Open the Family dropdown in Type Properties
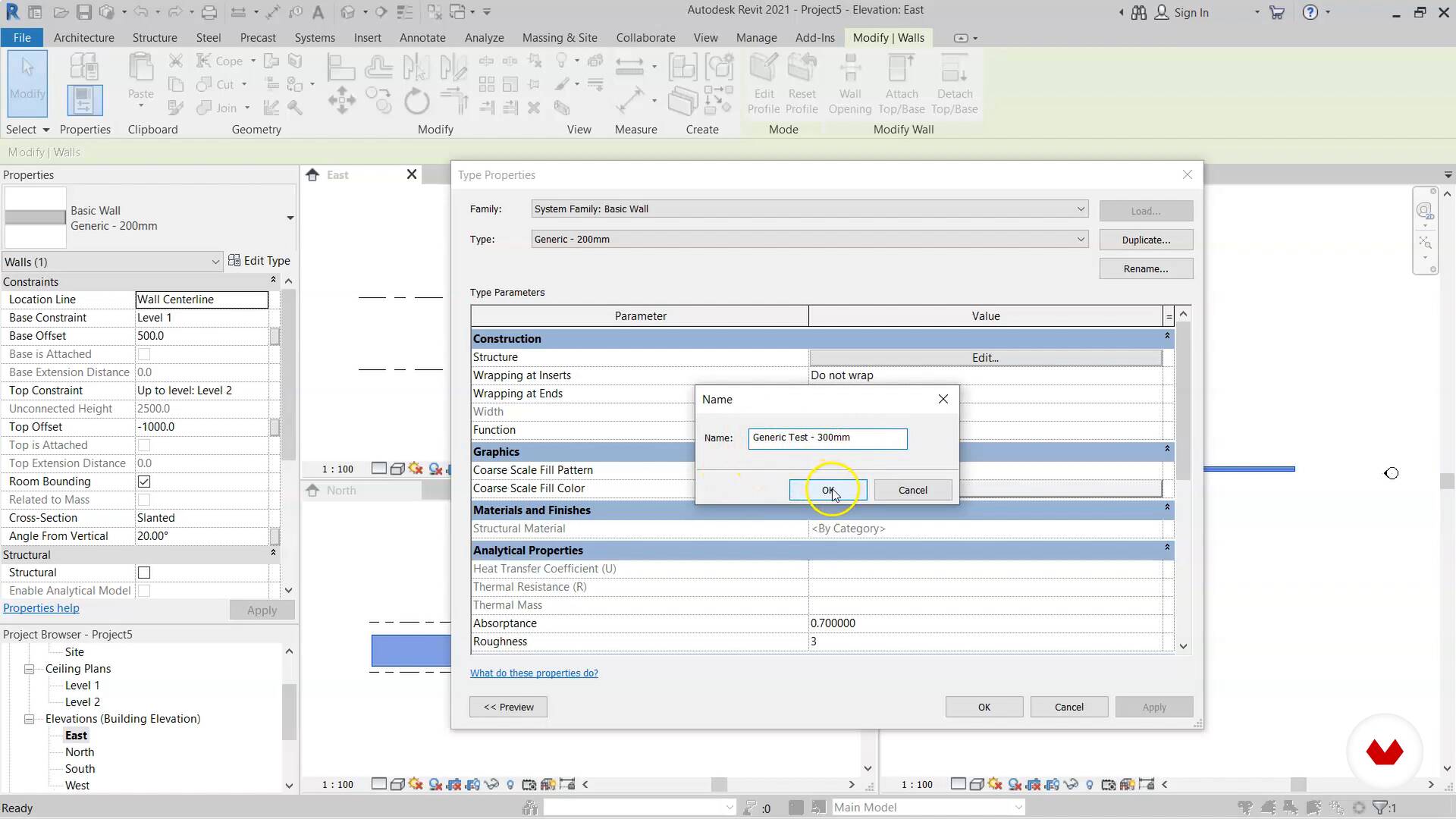Image resolution: width=1456 pixels, height=819 pixels. click(809, 209)
